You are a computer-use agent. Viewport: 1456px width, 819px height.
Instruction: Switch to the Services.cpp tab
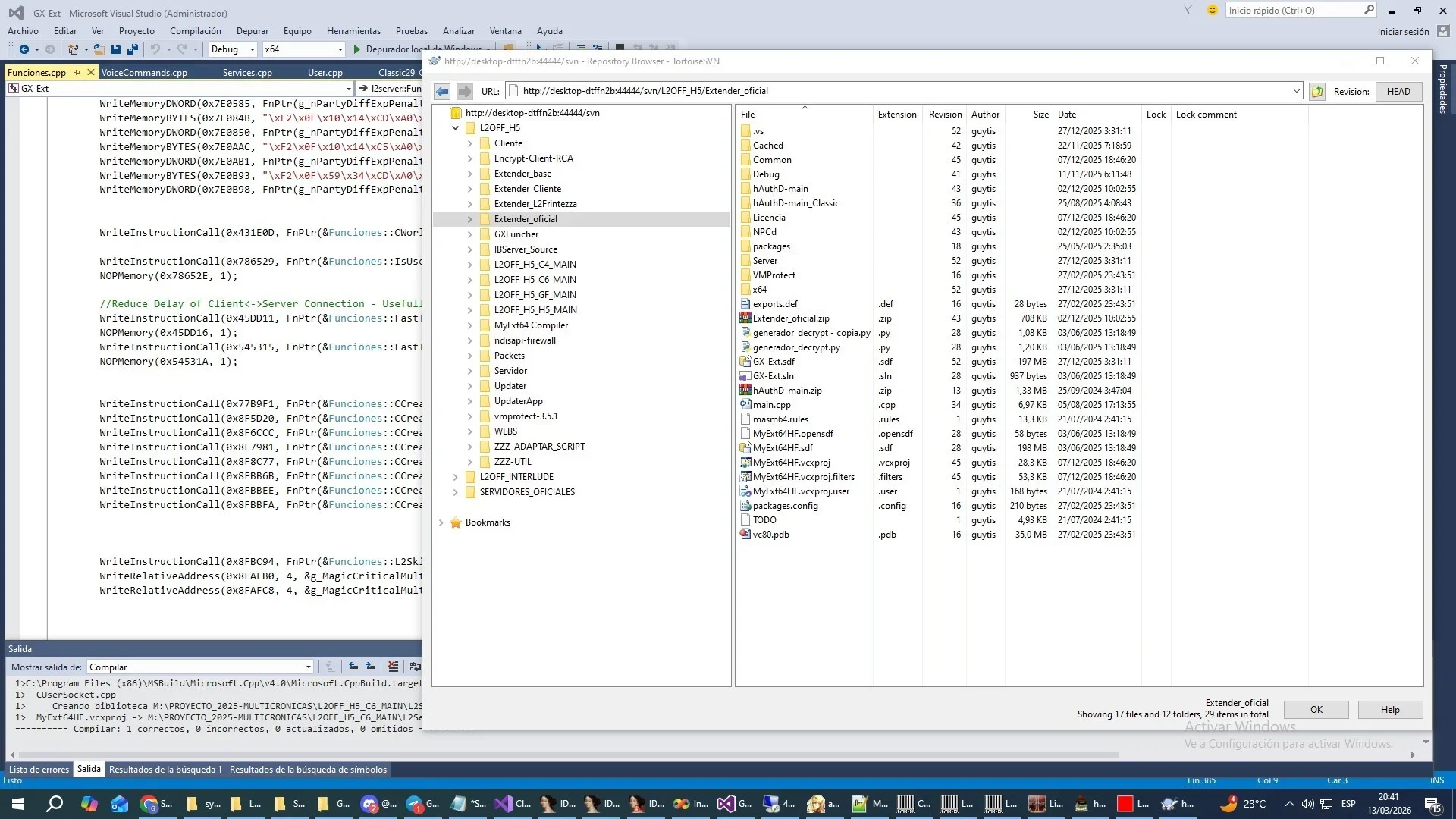pyautogui.click(x=247, y=73)
